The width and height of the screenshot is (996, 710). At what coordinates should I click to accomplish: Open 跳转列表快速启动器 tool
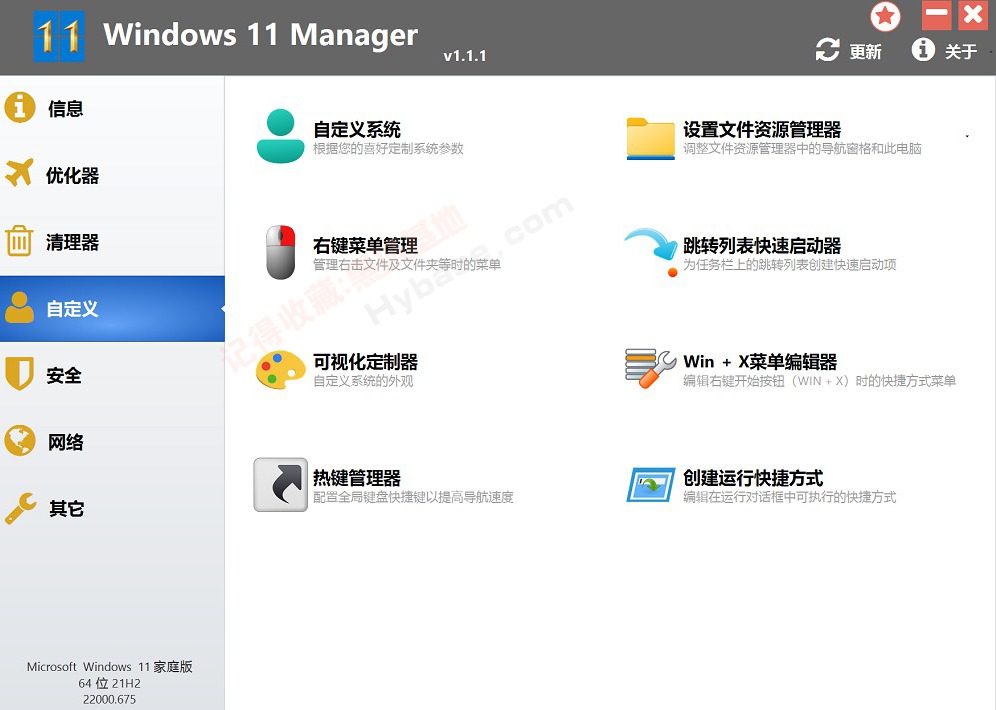(x=762, y=246)
